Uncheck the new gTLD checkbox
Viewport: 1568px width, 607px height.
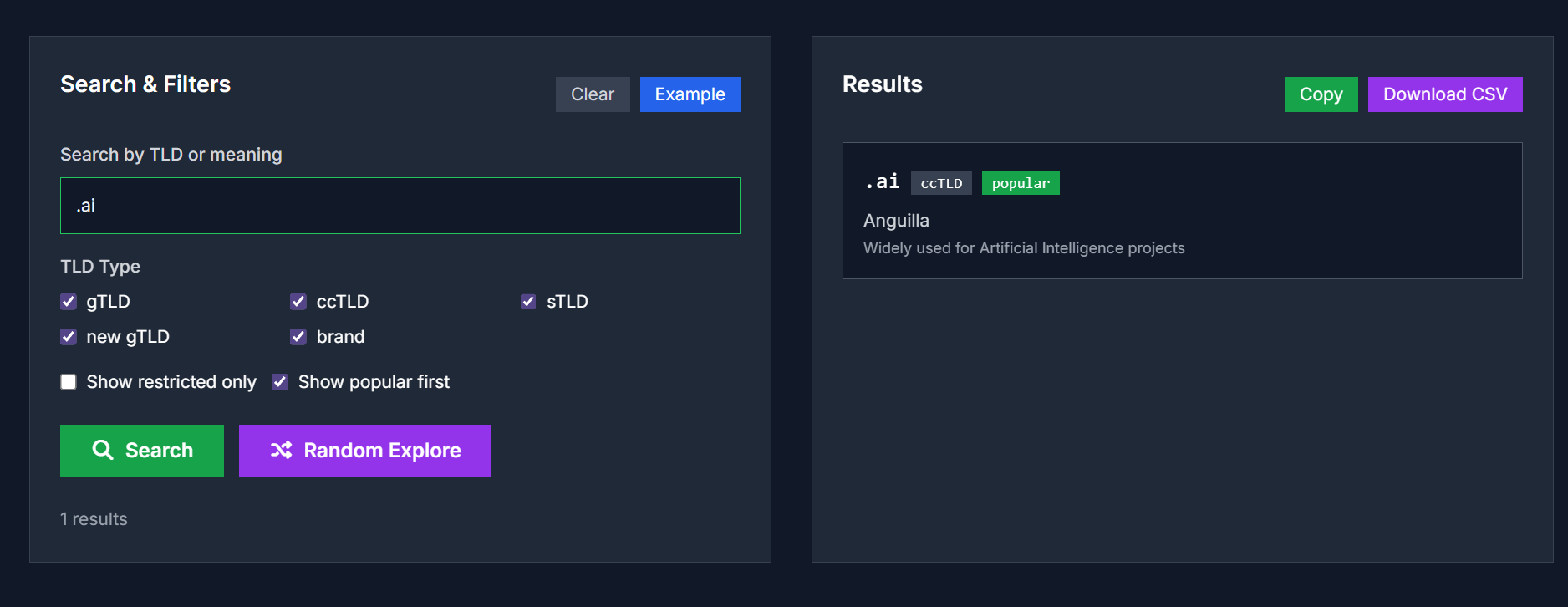[69, 337]
